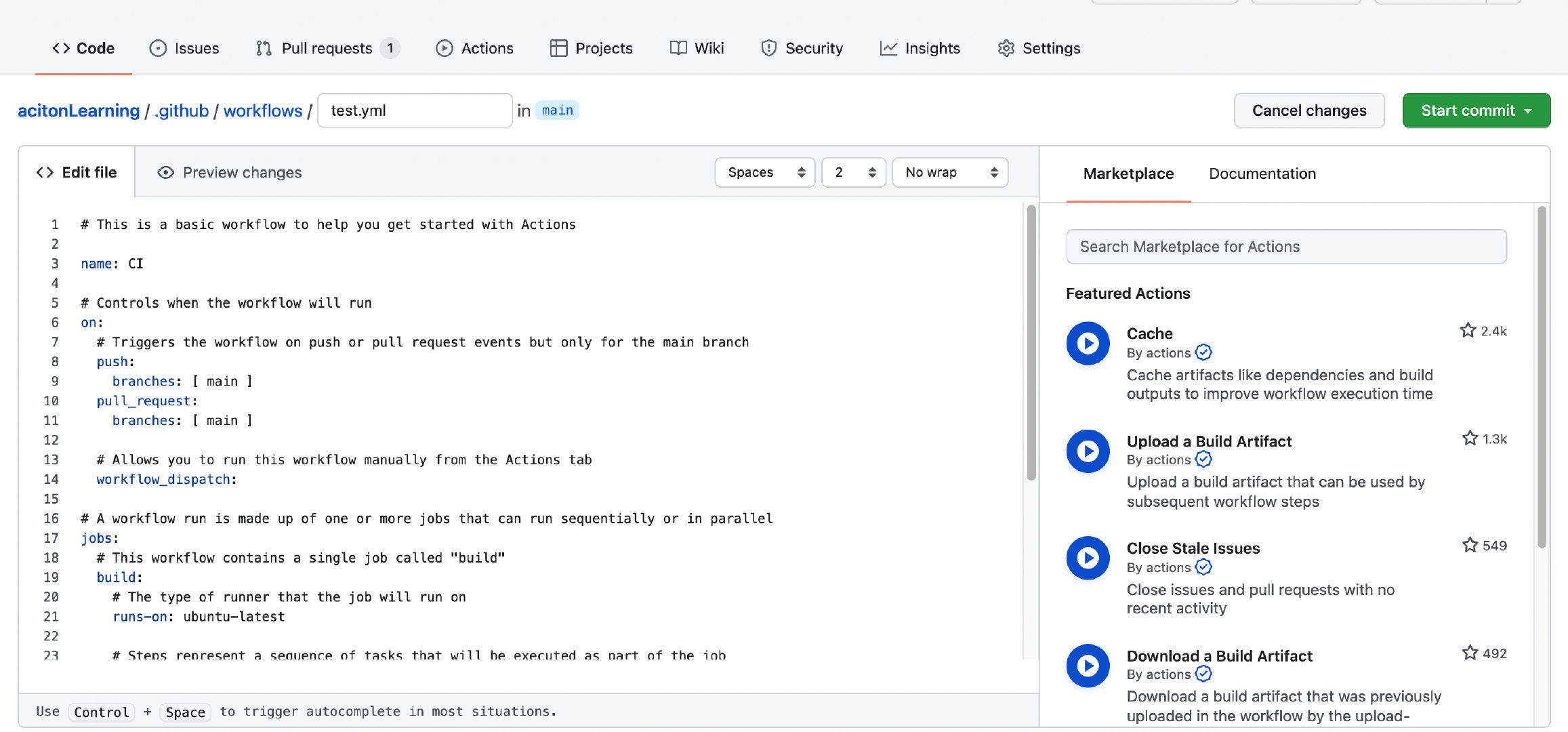The width and height of the screenshot is (1568, 732).
Task: Open the Actions tab
Action: [474, 48]
